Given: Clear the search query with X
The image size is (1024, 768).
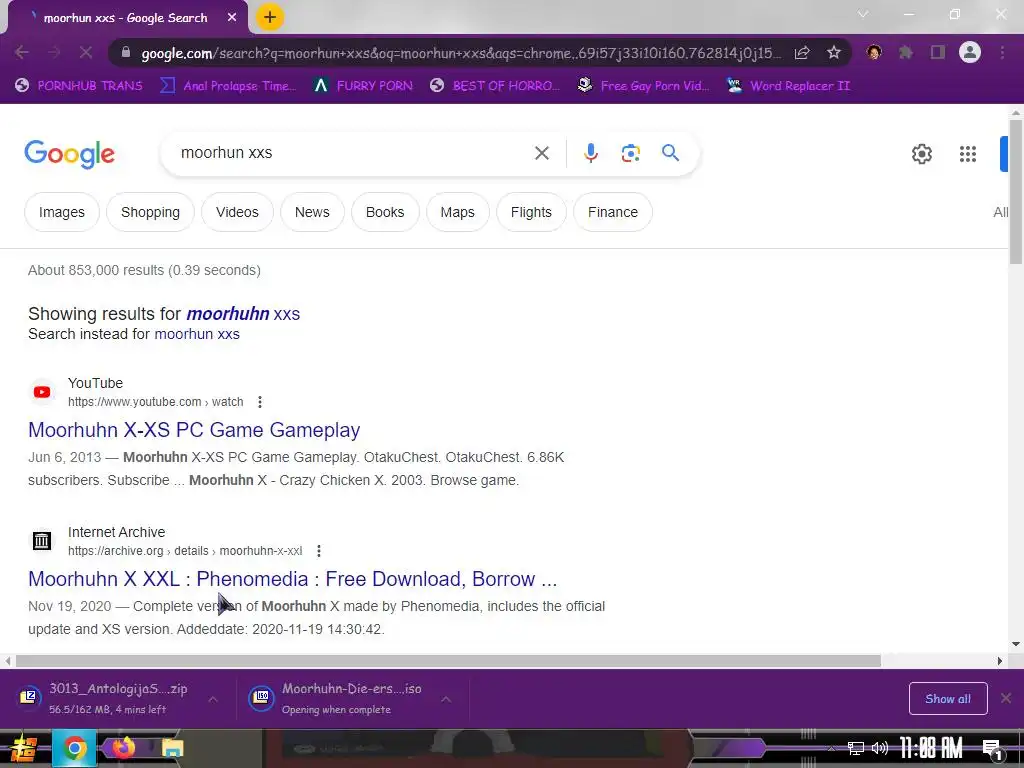Looking at the screenshot, I should click(x=541, y=153).
